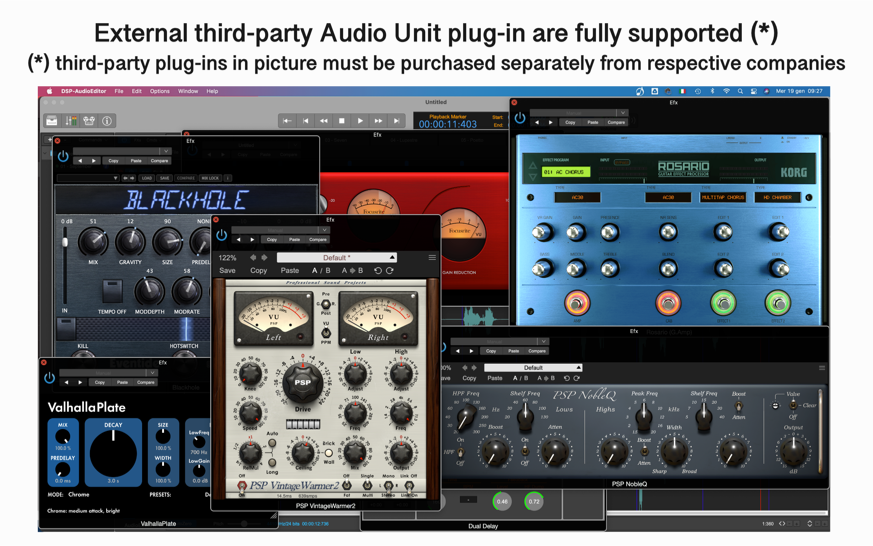Toggle the Blackhole plug-in power button
The width and height of the screenshot is (873, 546).
click(x=63, y=156)
